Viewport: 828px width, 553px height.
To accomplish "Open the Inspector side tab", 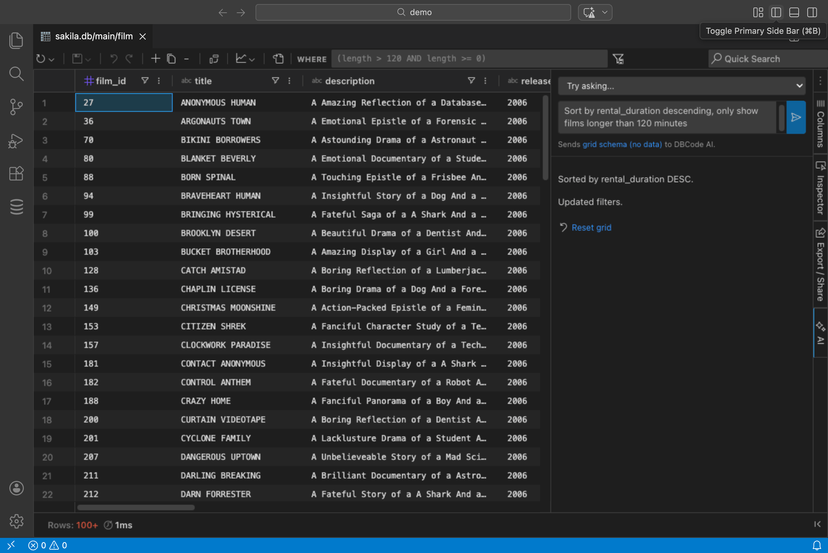I will [820, 188].
